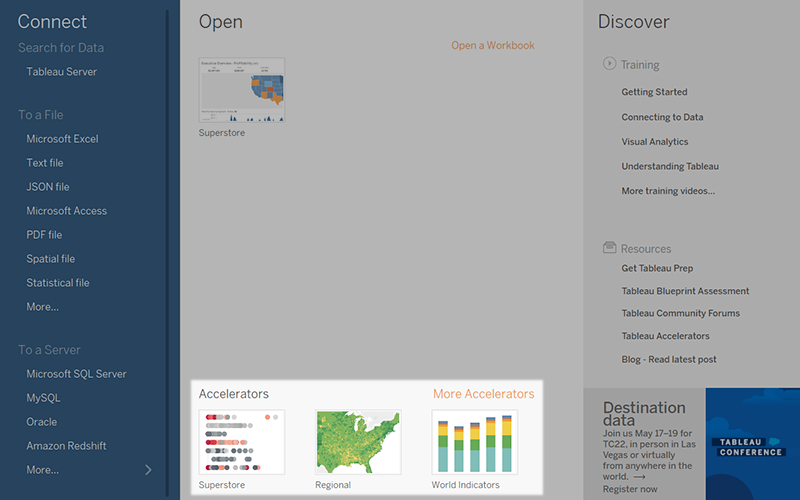Show more file connector options
The width and height of the screenshot is (800, 500).
(42, 307)
